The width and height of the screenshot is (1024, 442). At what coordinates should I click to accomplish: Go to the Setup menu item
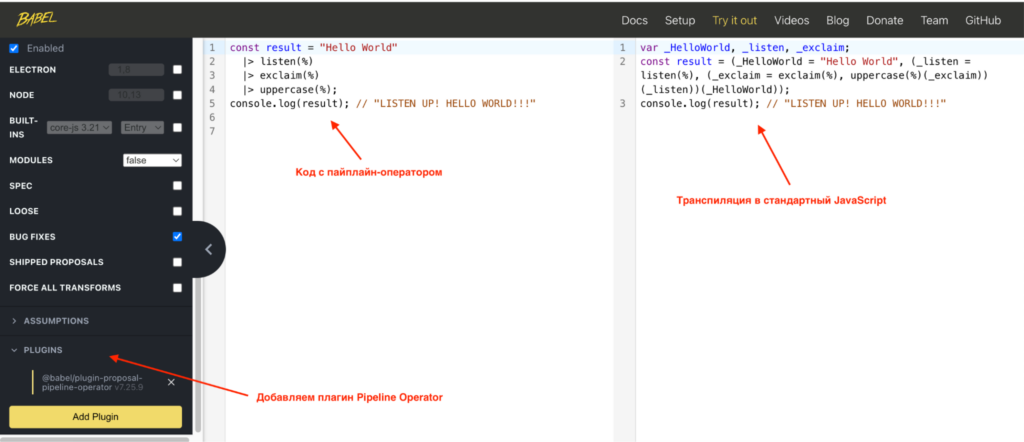tap(680, 20)
